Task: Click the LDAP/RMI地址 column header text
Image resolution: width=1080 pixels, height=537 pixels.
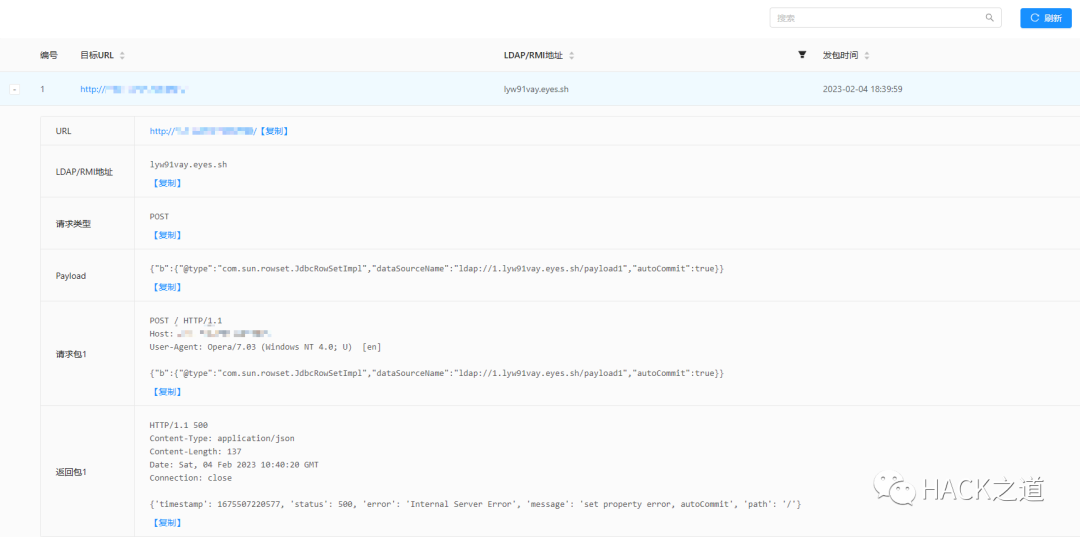Action: (x=534, y=55)
